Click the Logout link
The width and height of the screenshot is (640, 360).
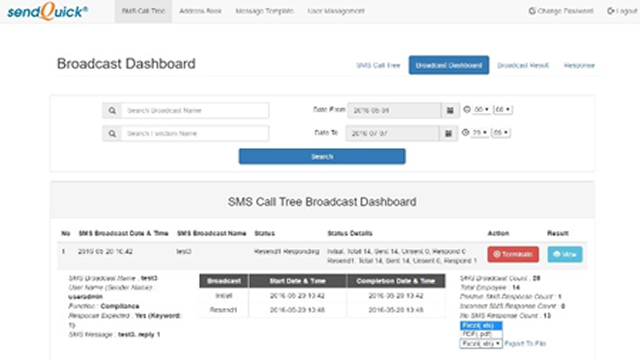(622, 11)
